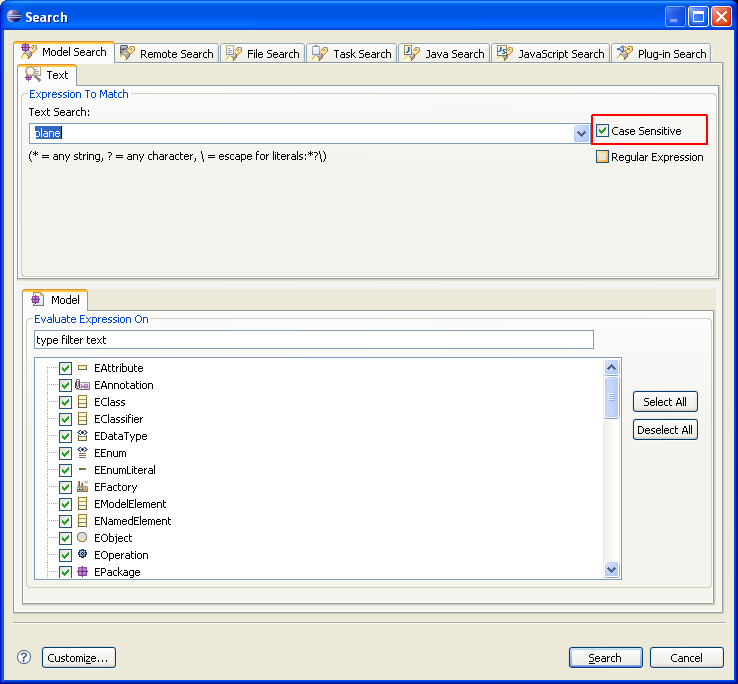The image size is (738, 684).
Task: Click the EEnum type icon
Action: click(x=82, y=452)
